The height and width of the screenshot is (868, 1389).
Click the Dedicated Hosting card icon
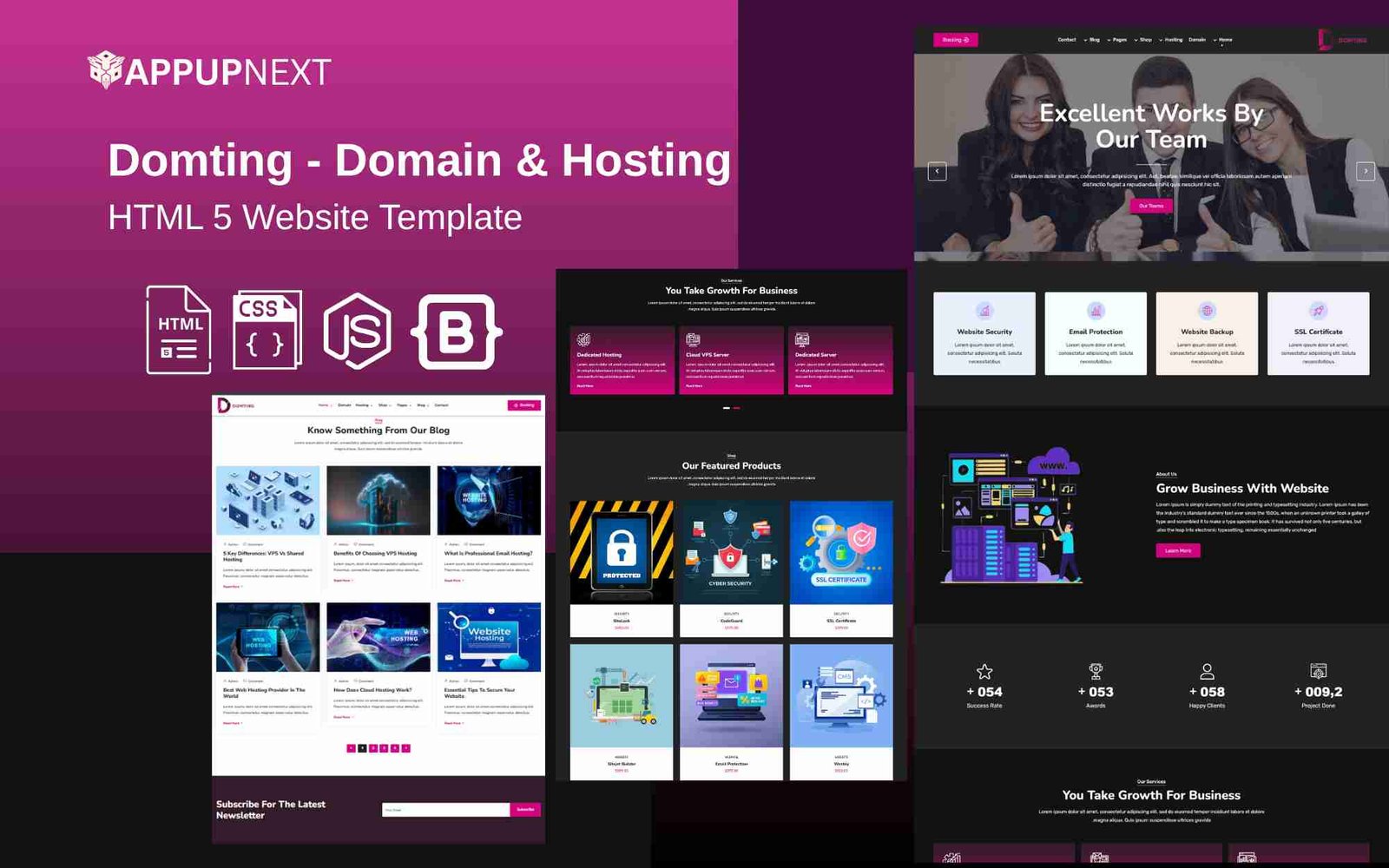pyautogui.click(x=584, y=339)
